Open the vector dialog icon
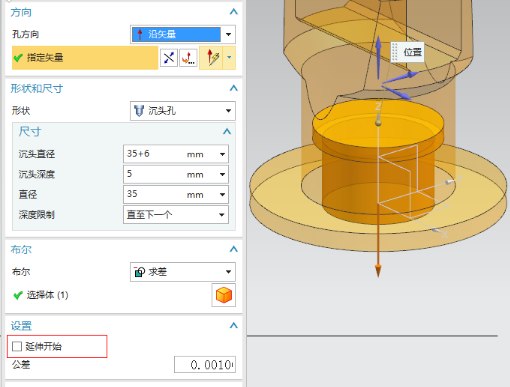Image resolution: width=510 pixels, height=387 pixels. point(188,58)
